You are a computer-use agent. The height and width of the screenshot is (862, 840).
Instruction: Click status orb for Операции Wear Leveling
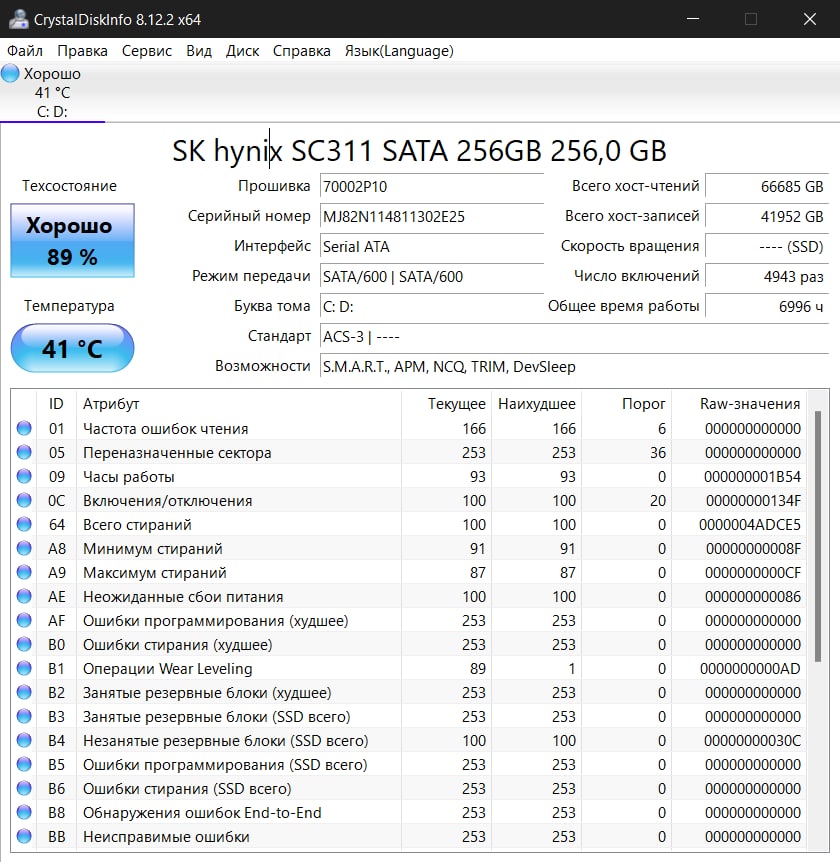[x=24, y=668]
